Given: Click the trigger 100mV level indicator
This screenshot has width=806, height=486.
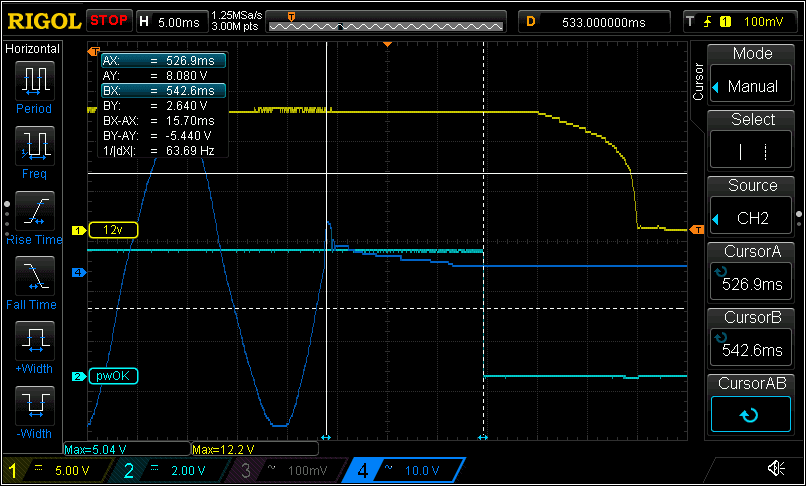Looking at the screenshot, I should 763,22.
